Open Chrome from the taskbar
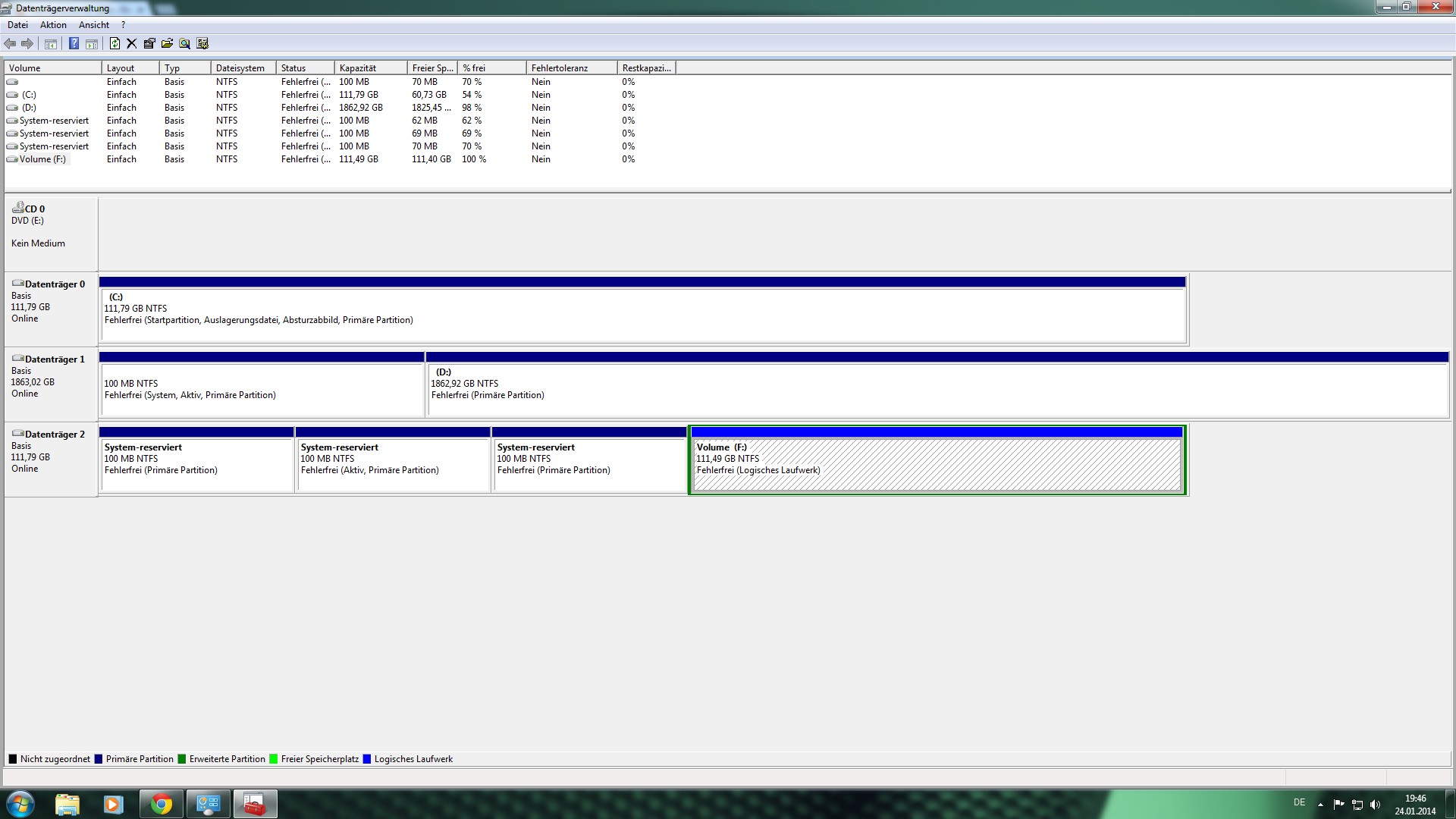Viewport: 1456px width, 819px height. tap(162, 804)
